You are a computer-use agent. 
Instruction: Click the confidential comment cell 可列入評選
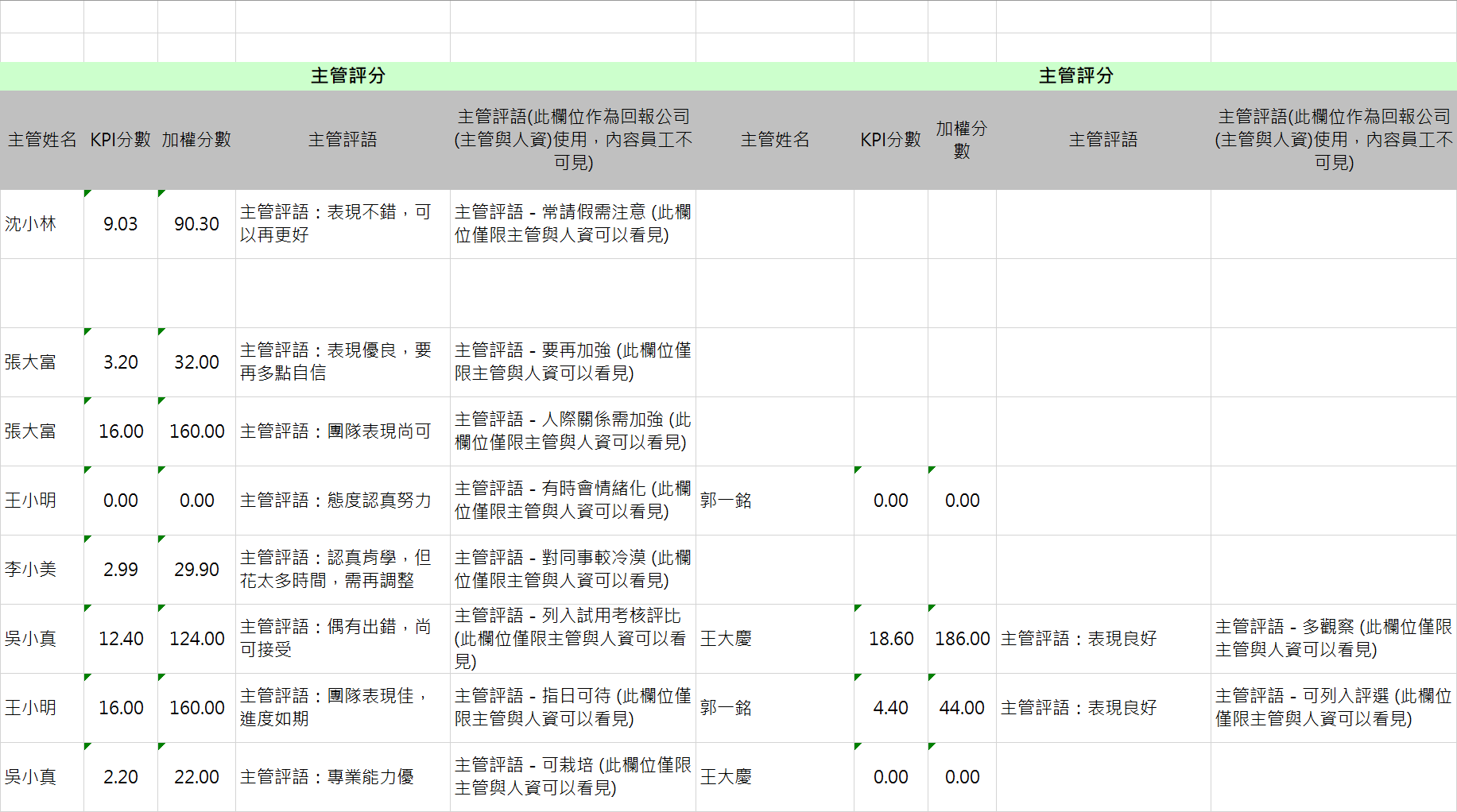point(1333,708)
